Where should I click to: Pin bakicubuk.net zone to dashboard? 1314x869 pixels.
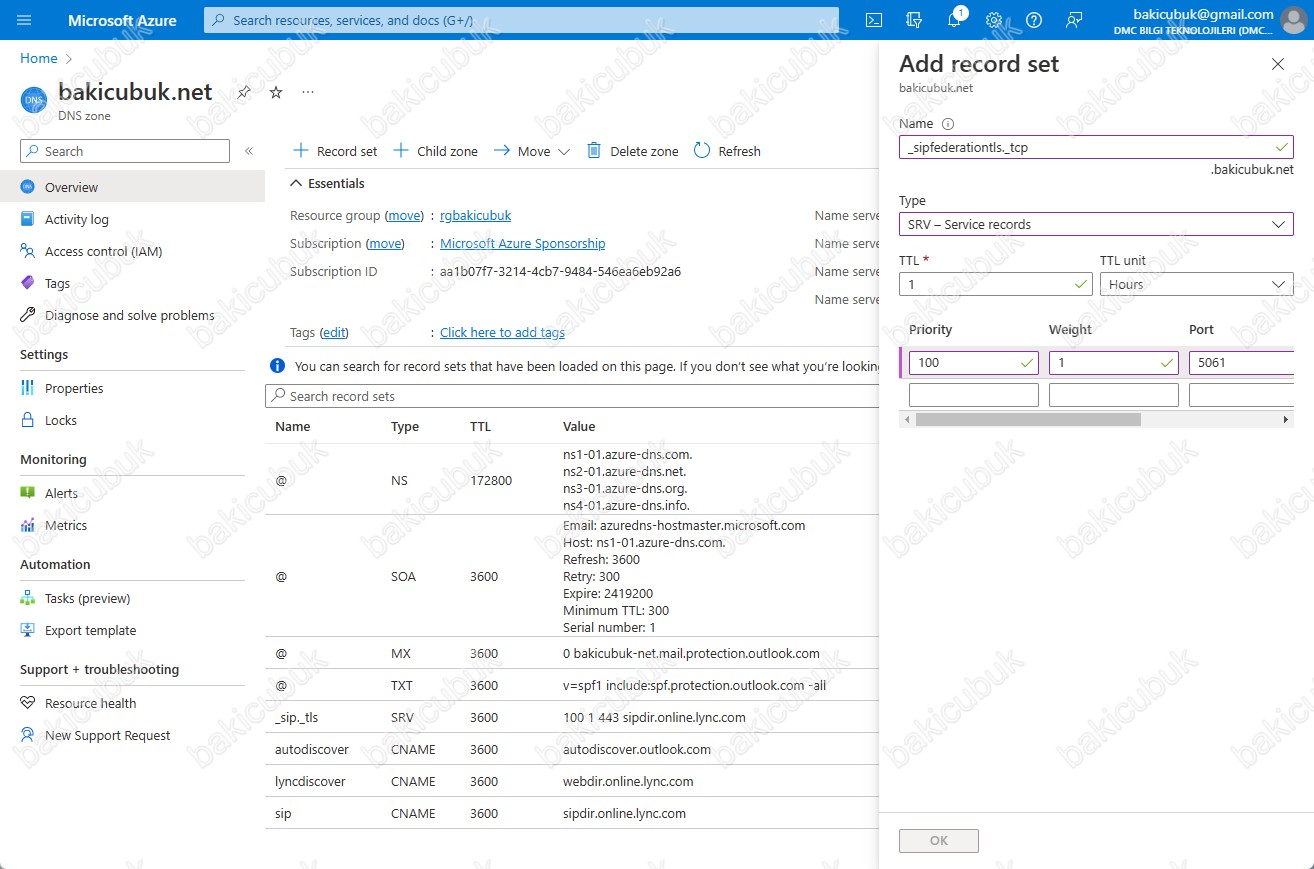coord(244,92)
